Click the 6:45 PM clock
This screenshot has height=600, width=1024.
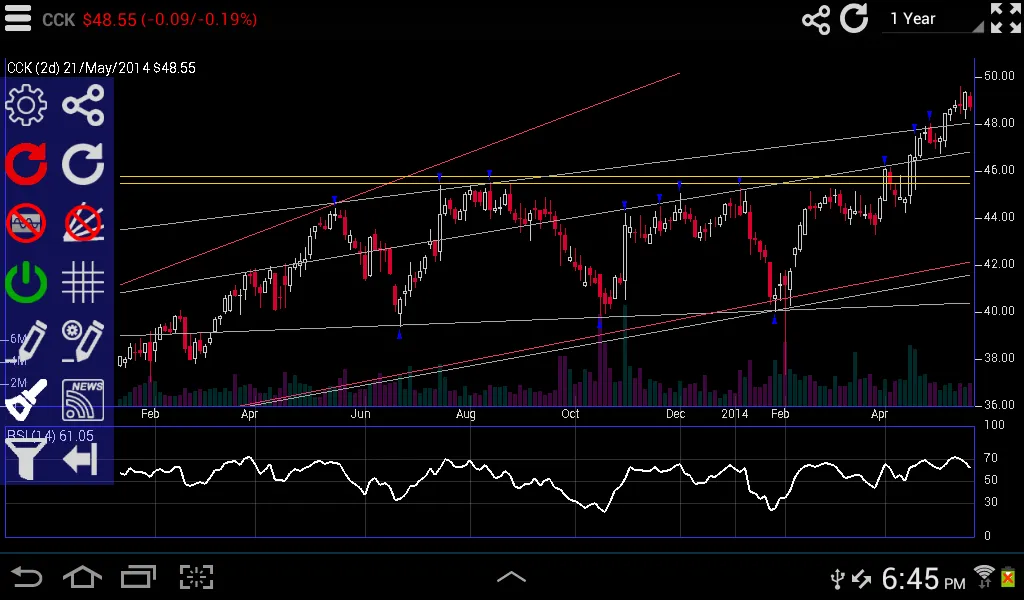point(923,578)
